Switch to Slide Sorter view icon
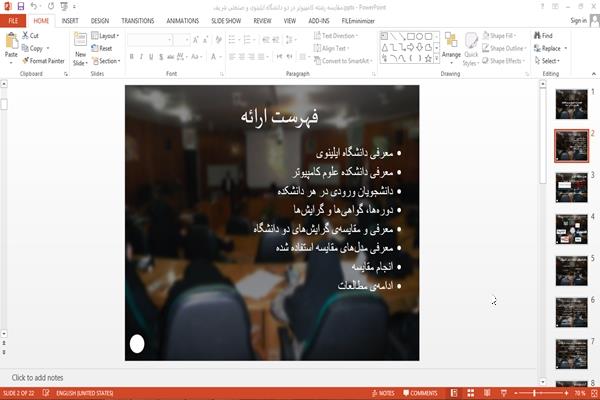This screenshot has height=400, width=600. coord(471,393)
